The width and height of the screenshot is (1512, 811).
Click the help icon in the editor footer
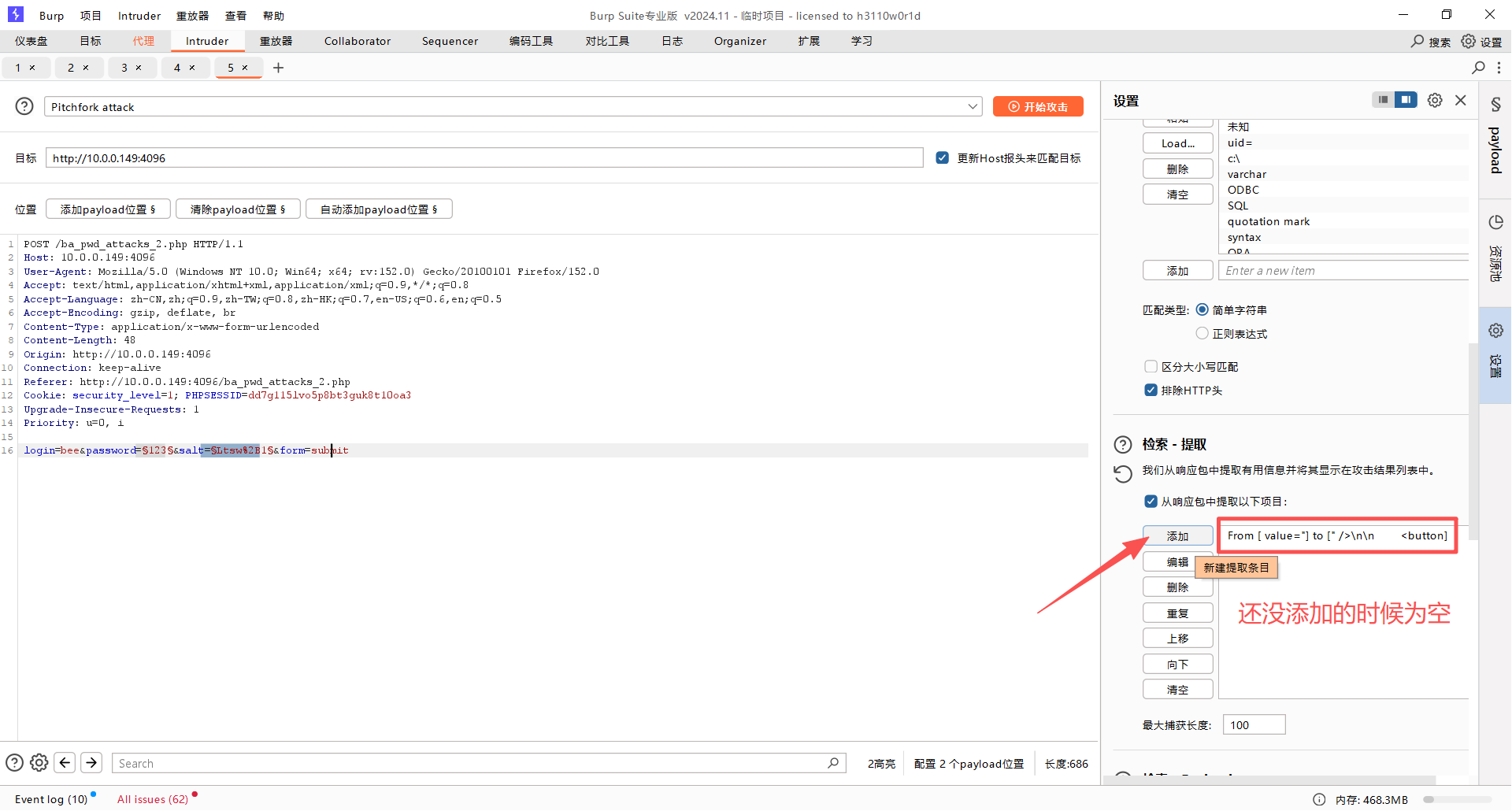pyautogui.click(x=14, y=763)
